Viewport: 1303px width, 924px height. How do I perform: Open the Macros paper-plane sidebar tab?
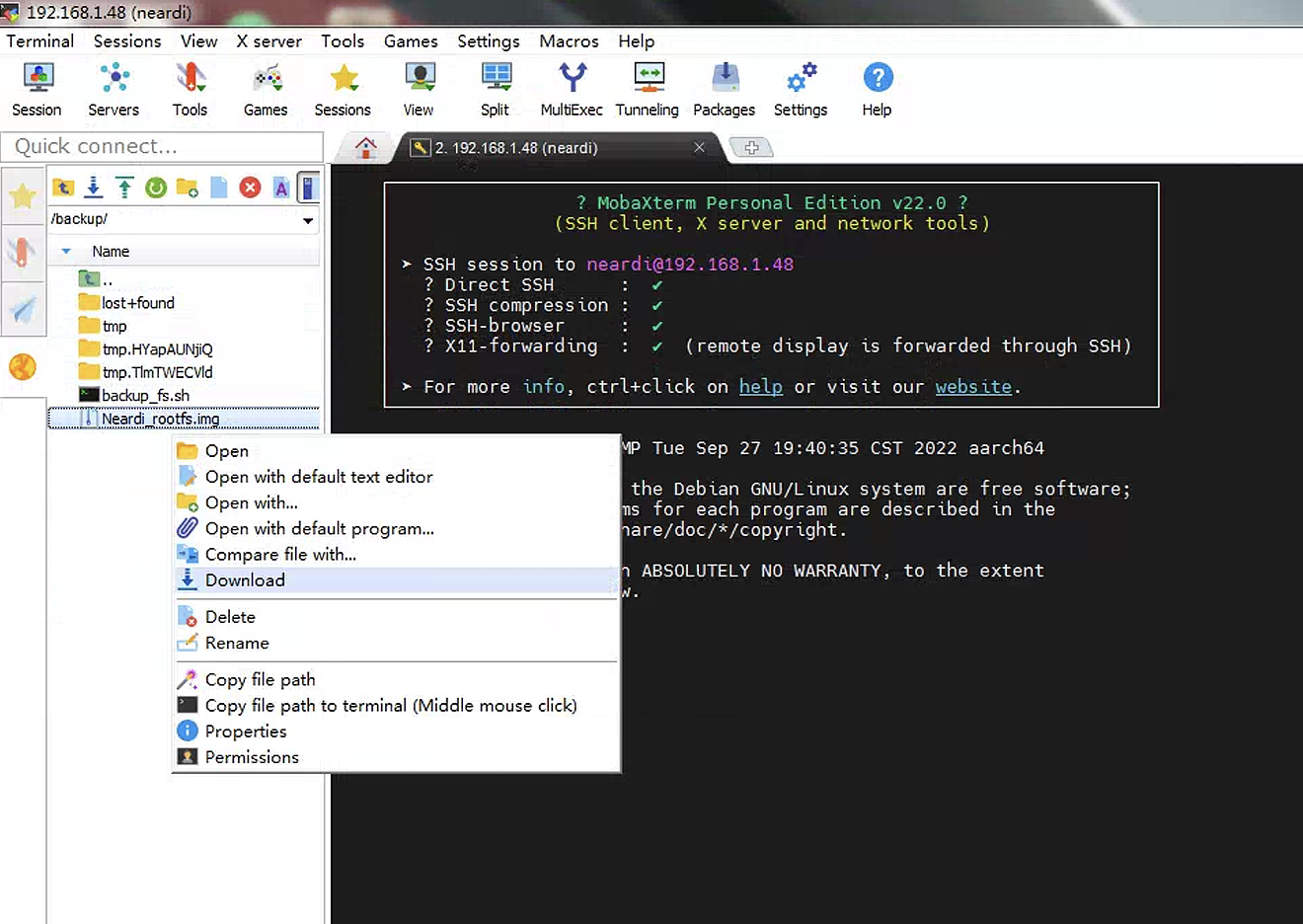(23, 310)
